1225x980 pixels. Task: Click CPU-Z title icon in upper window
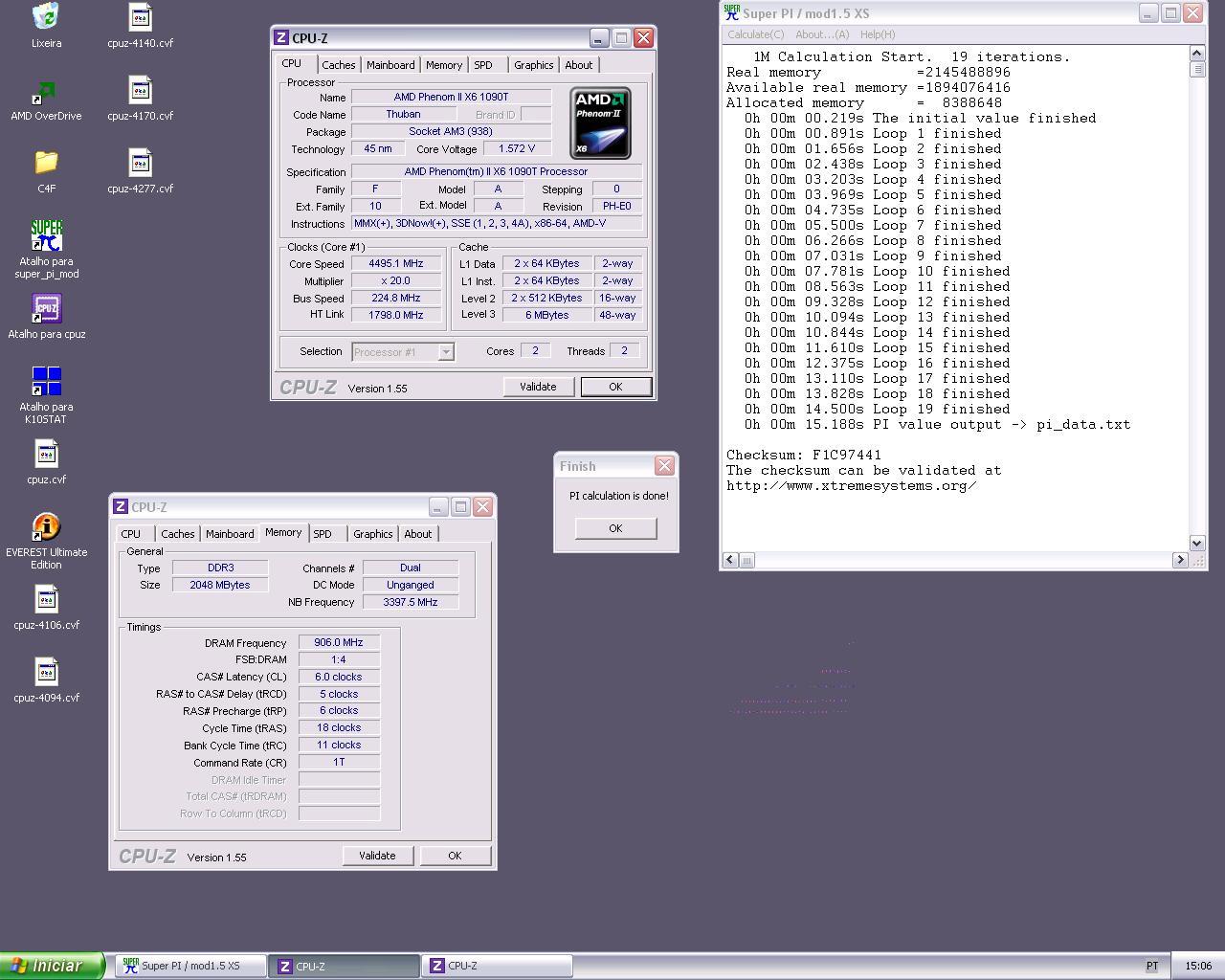pyautogui.click(x=281, y=38)
